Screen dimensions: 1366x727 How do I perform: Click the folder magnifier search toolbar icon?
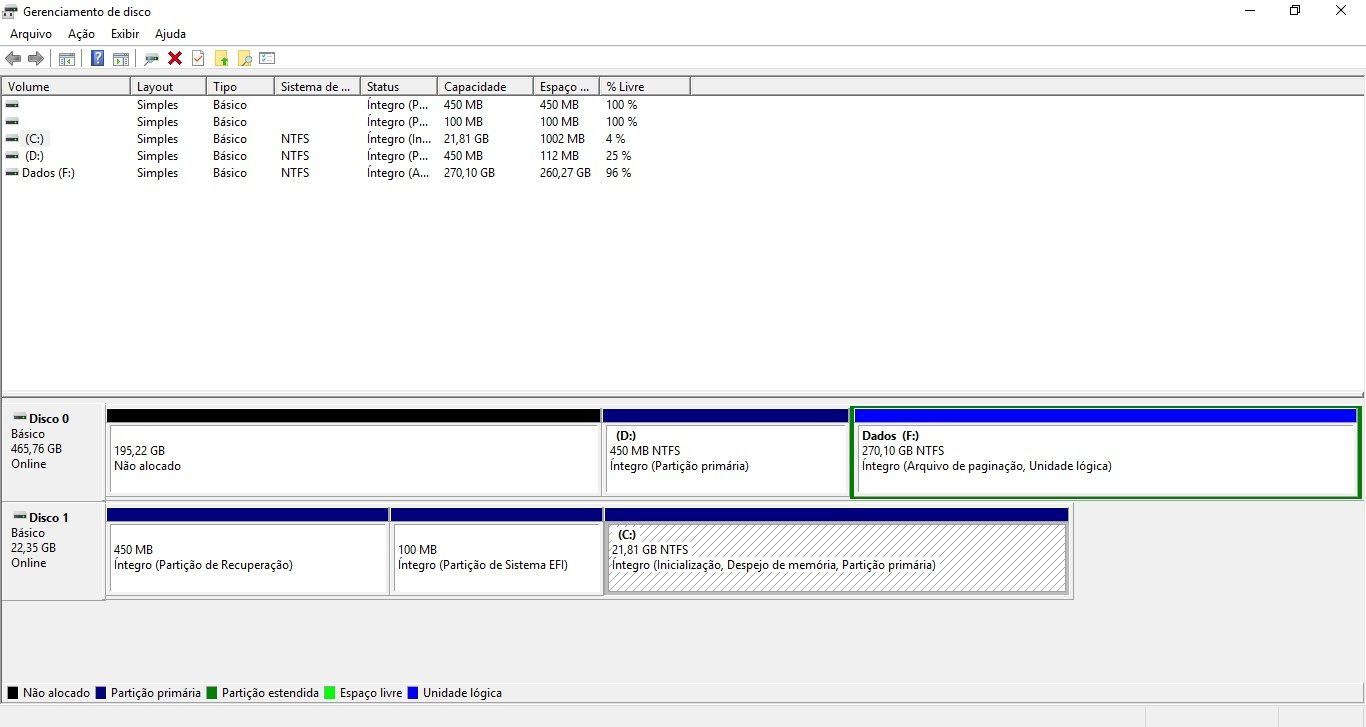click(244, 58)
